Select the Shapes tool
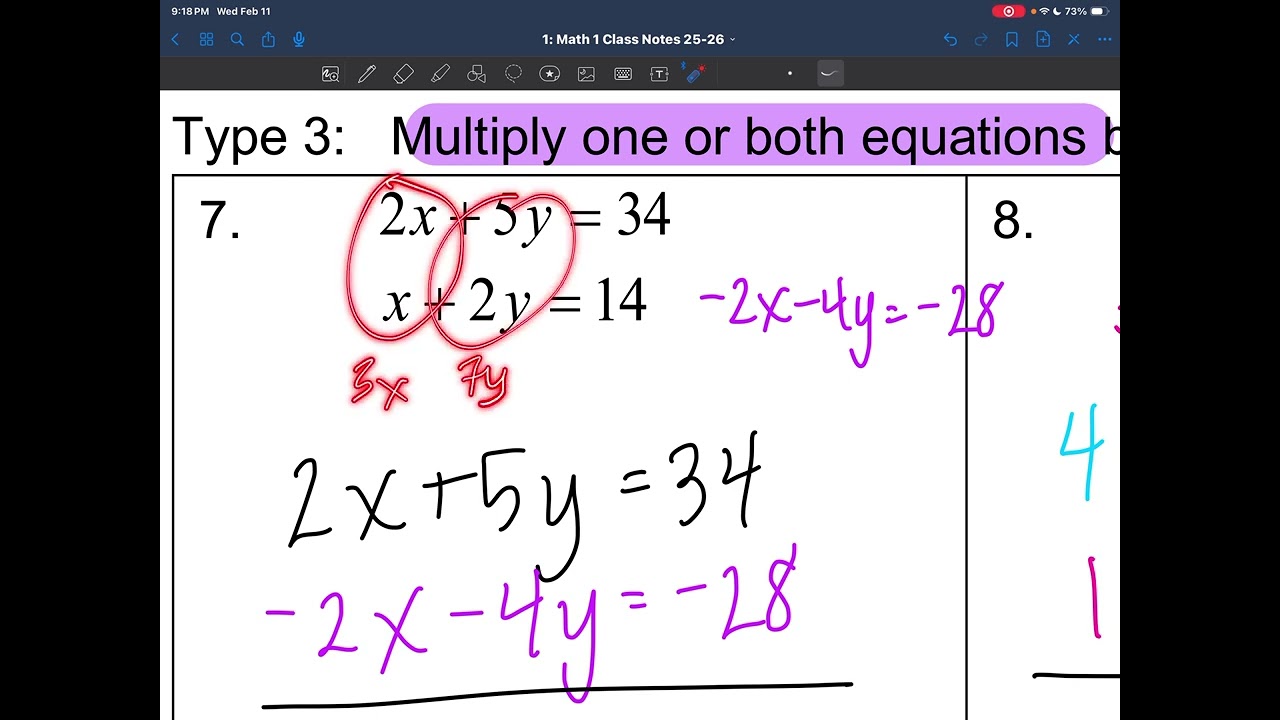The width and height of the screenshot is (1280, 720). tap(477, 74)
